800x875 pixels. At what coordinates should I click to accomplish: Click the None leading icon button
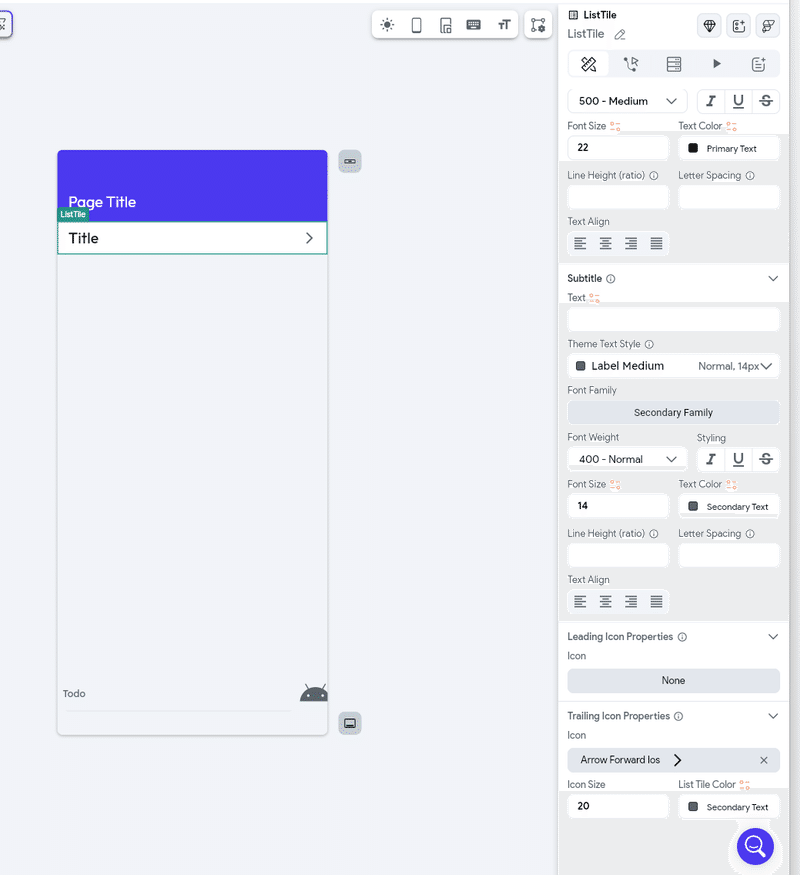click(673, 680)
